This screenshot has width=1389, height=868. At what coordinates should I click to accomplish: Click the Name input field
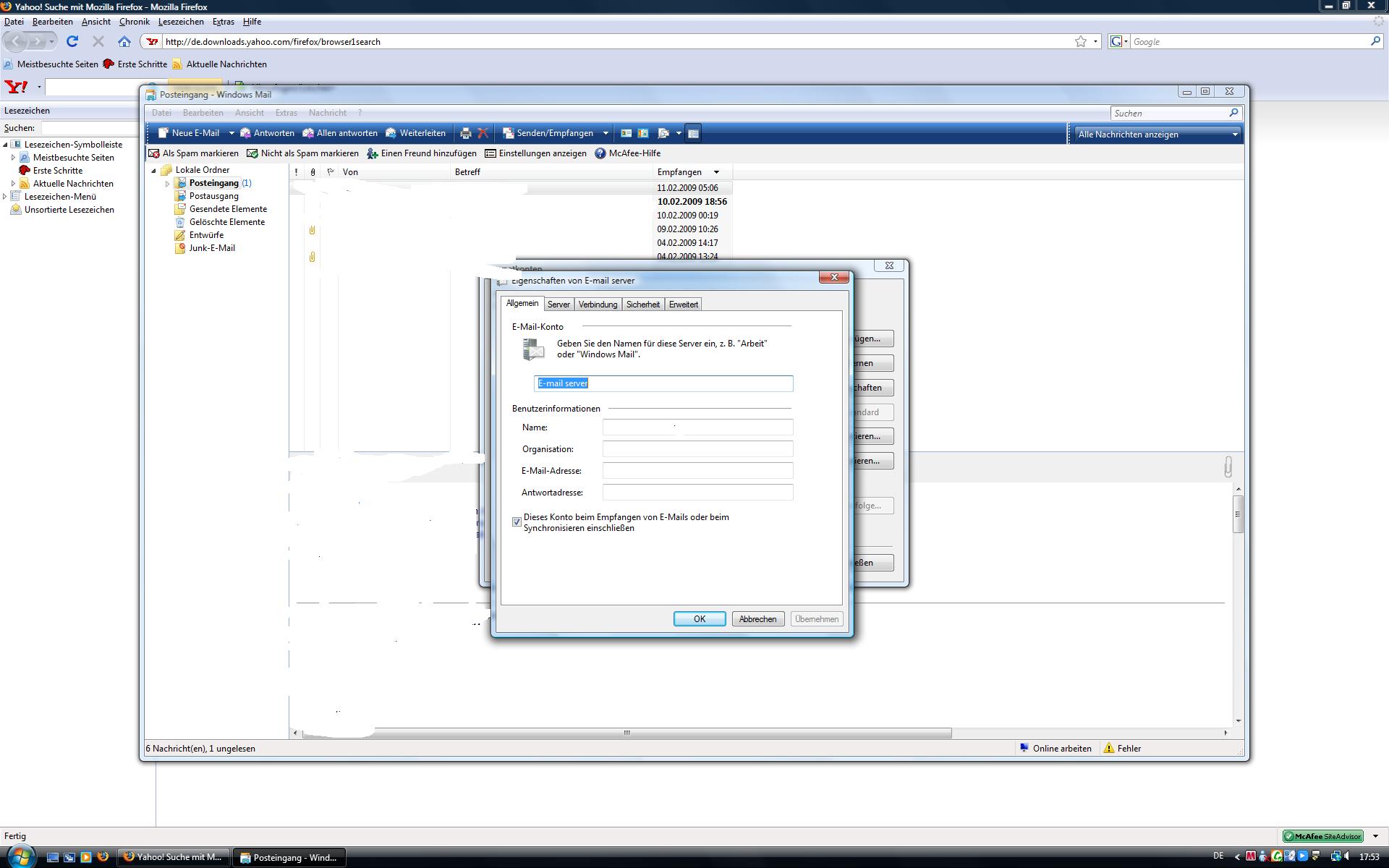pos(697,427)
